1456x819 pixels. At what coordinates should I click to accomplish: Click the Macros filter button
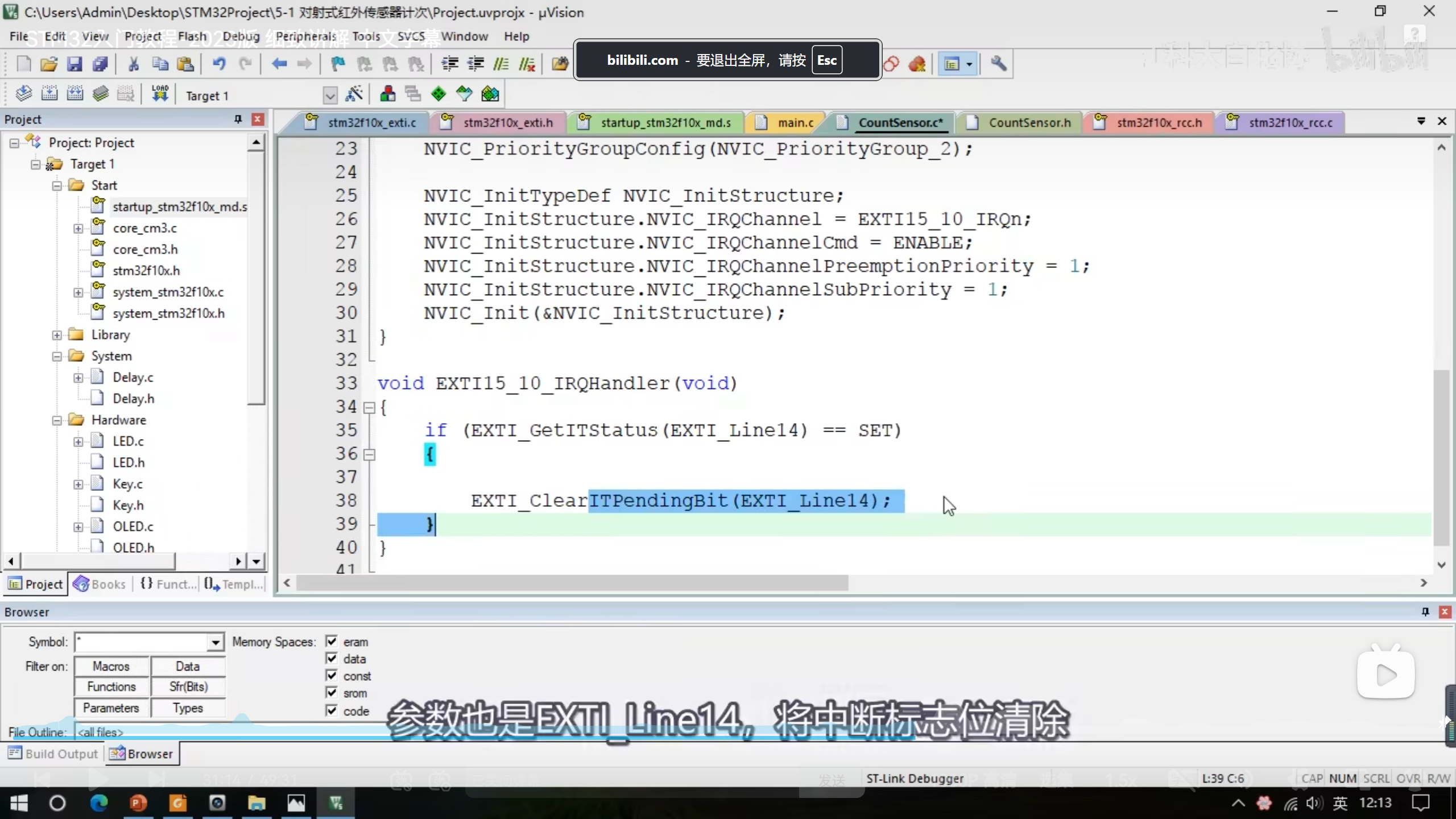click(x=111, y=666)
